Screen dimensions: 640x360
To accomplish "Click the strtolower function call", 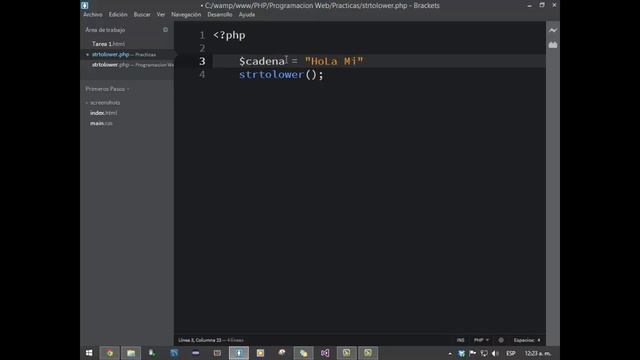I will pos(271,75).
